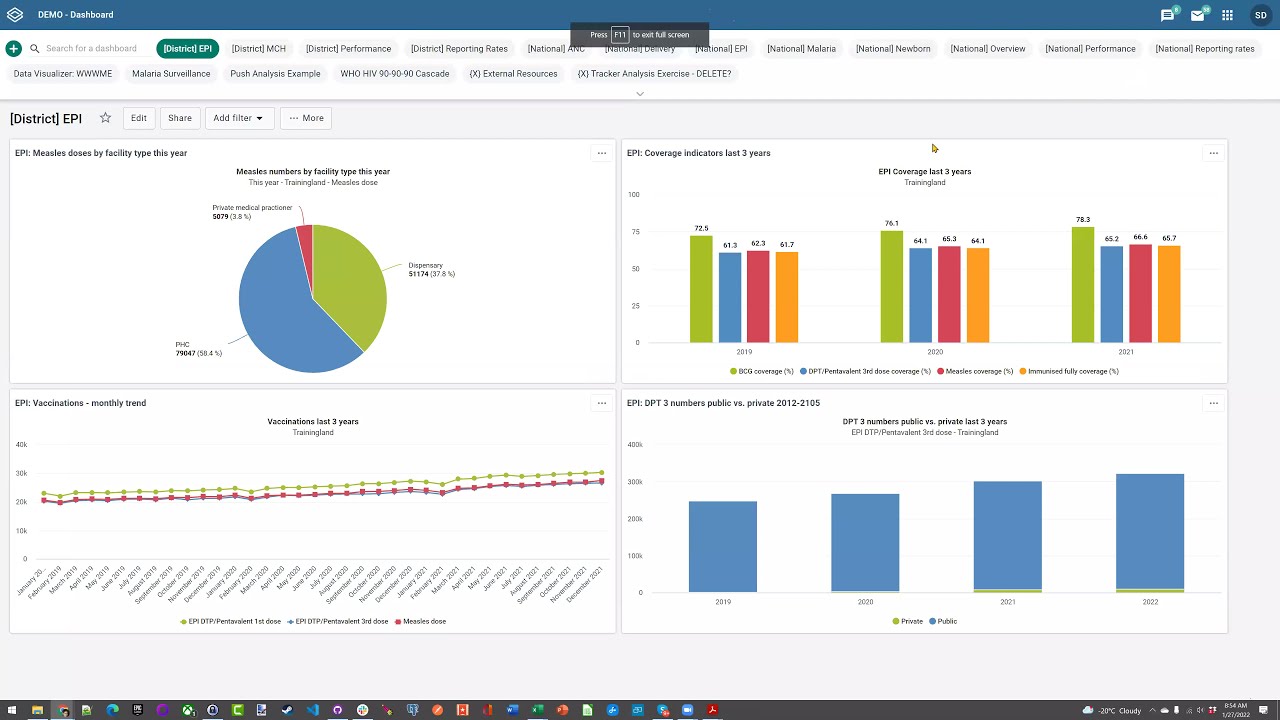
Task: Toggle the Measles doses legend in the trend chart
Action: pyautogui.click(x=420, y=621)
